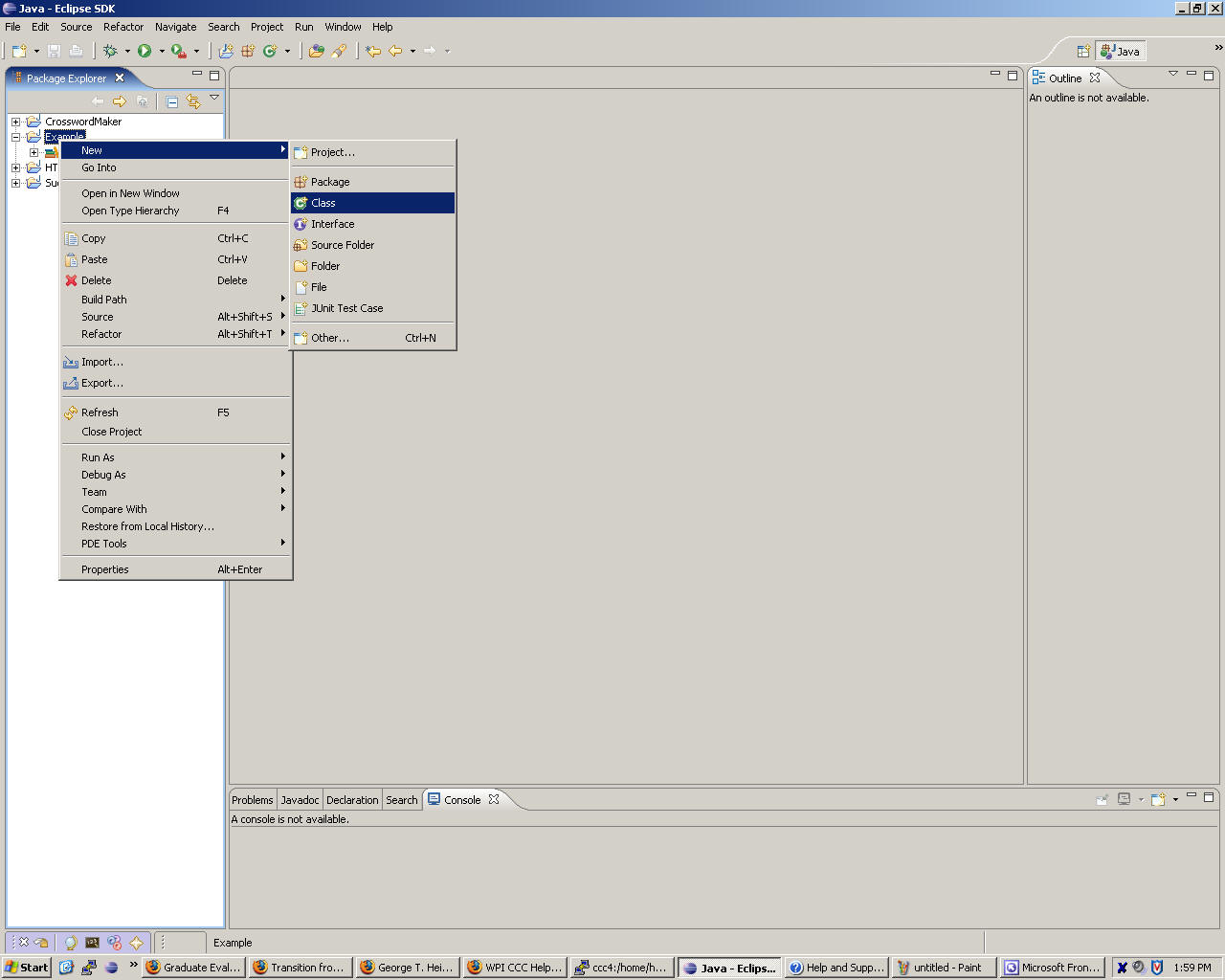Click the CrosswordMaker project name
1225x980 pixels.
click(83, 122)
